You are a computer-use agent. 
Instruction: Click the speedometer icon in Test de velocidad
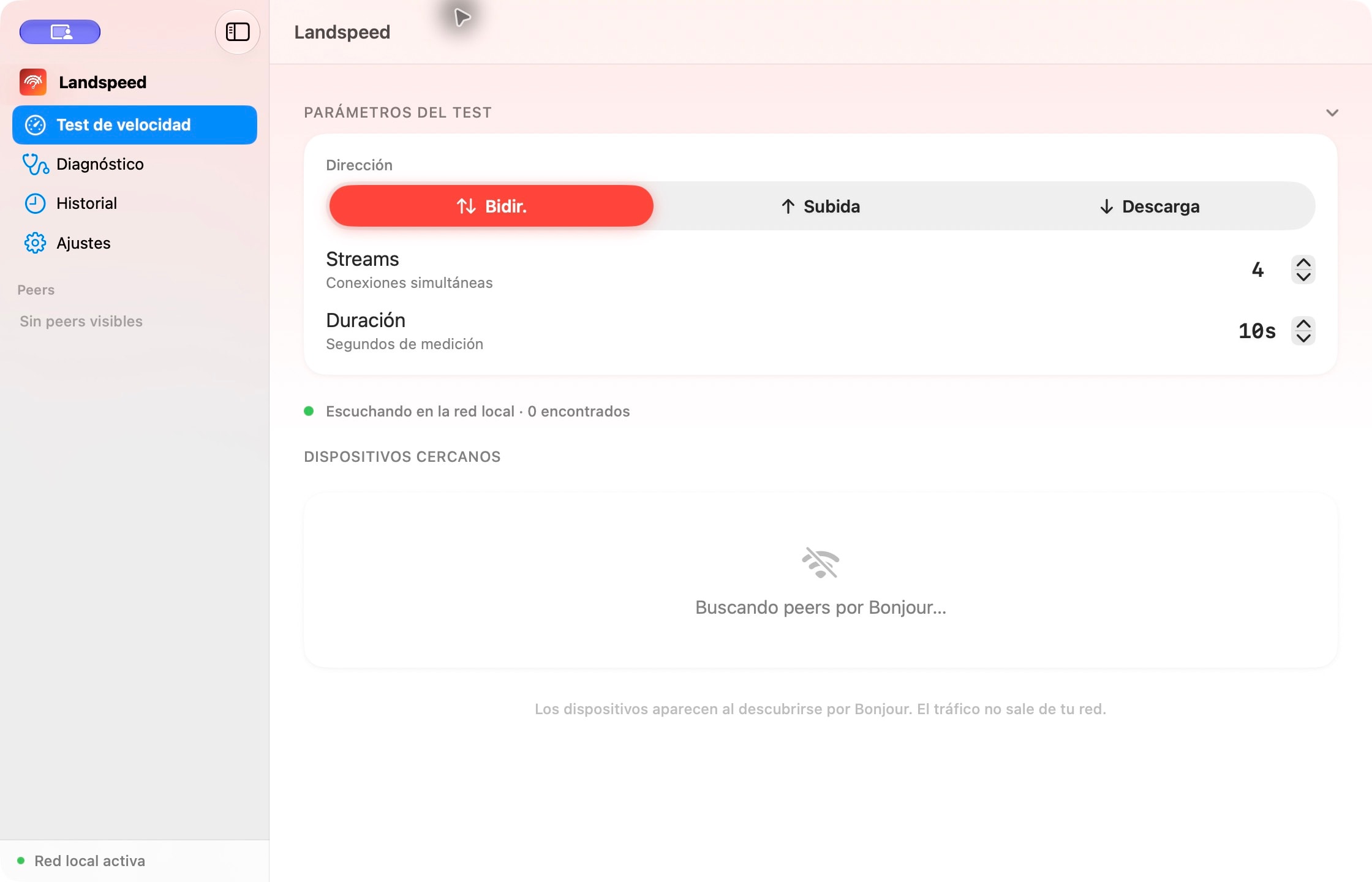coord(35,125)
